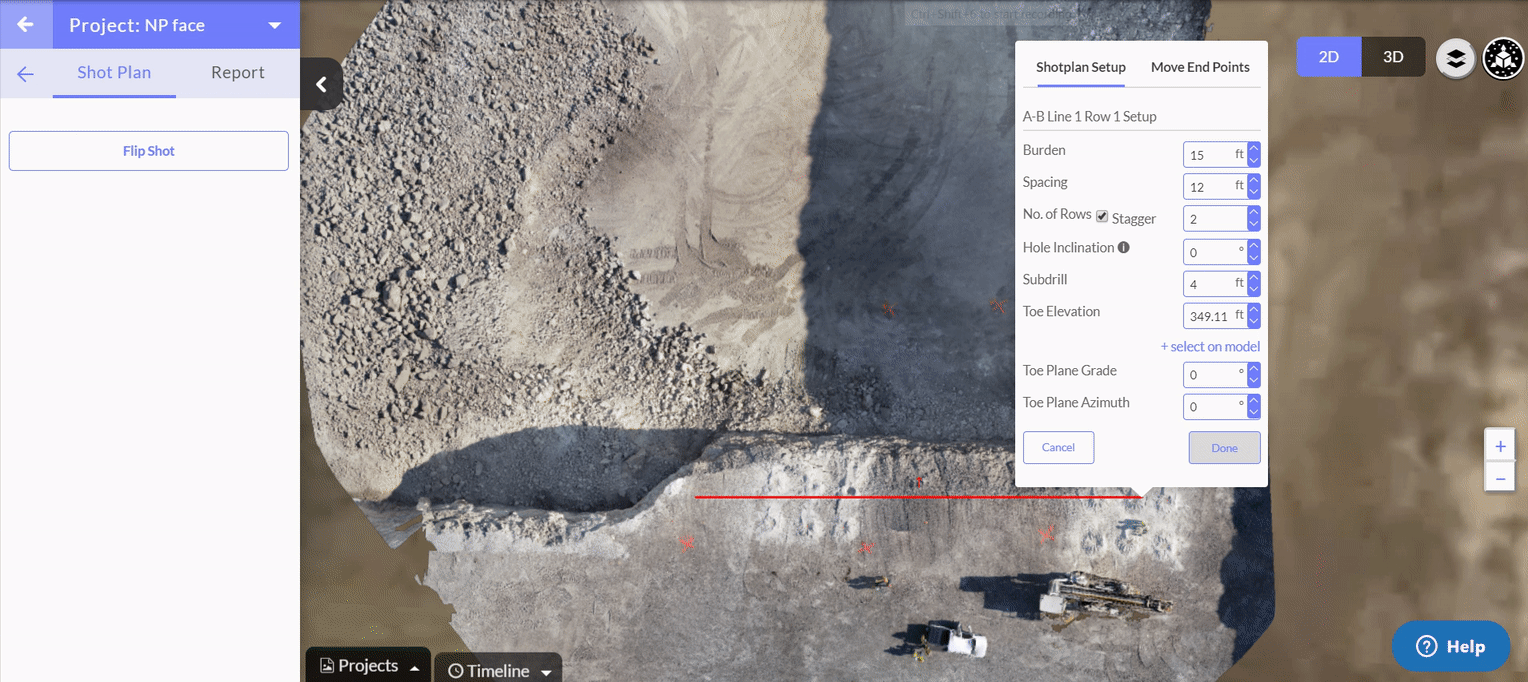
Task: Decrease Toe Elevation with its down arrow
Action: click(x=1254, y=322)
